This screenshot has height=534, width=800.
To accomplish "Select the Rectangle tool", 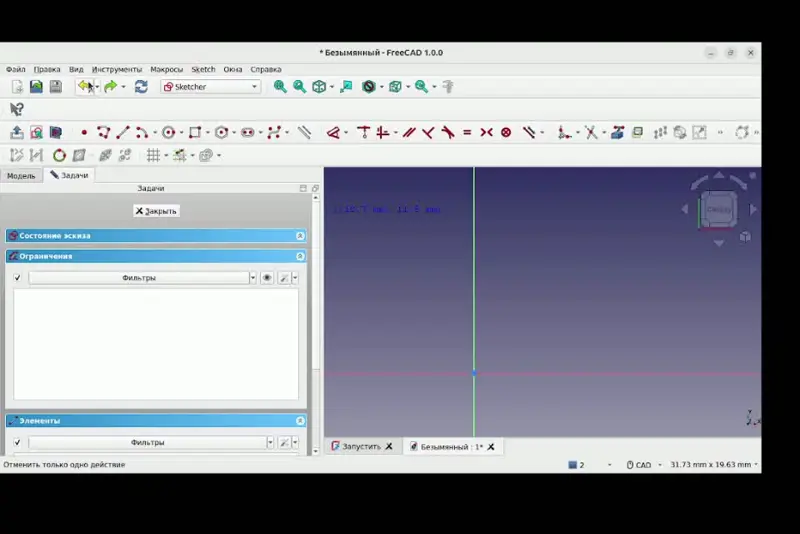I will (195, 133).
